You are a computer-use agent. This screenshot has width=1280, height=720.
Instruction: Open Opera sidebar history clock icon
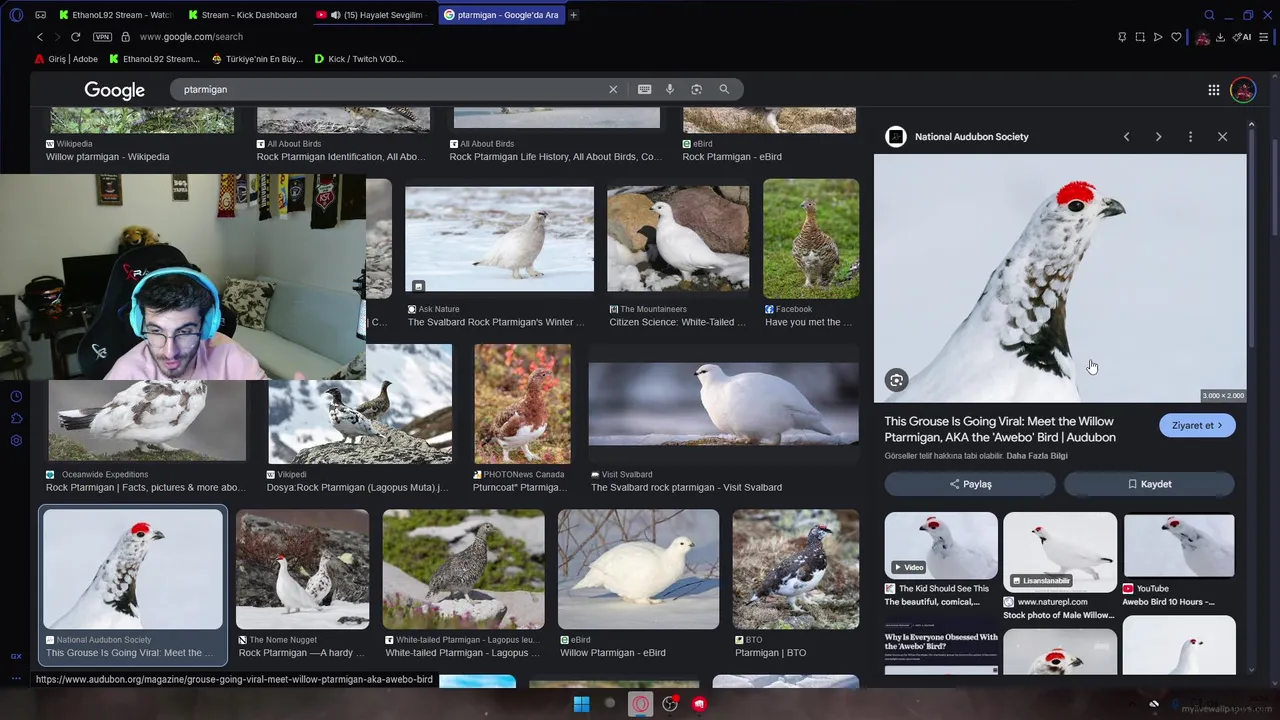click(x=16, y=397)
